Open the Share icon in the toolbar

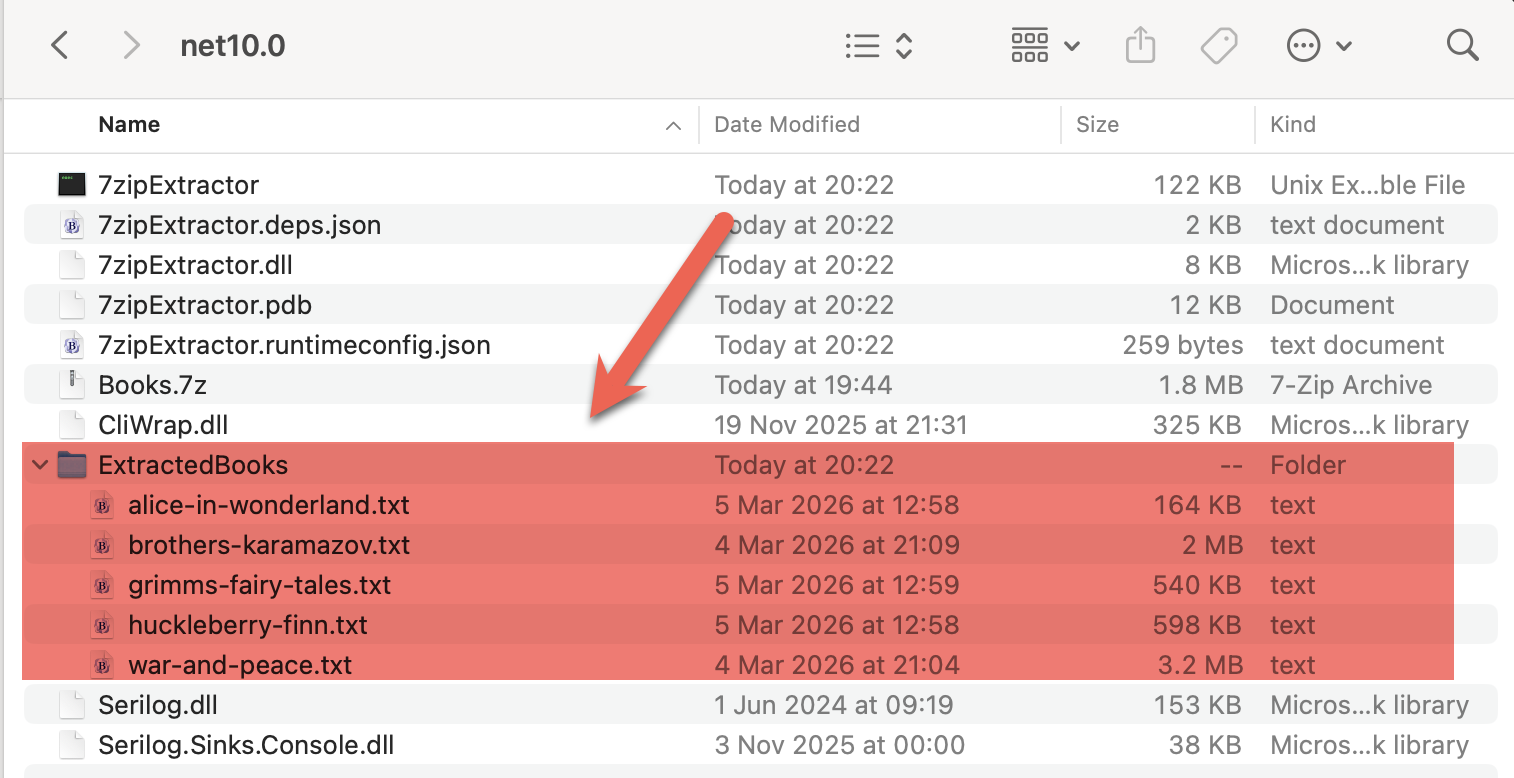[1140, 44]
